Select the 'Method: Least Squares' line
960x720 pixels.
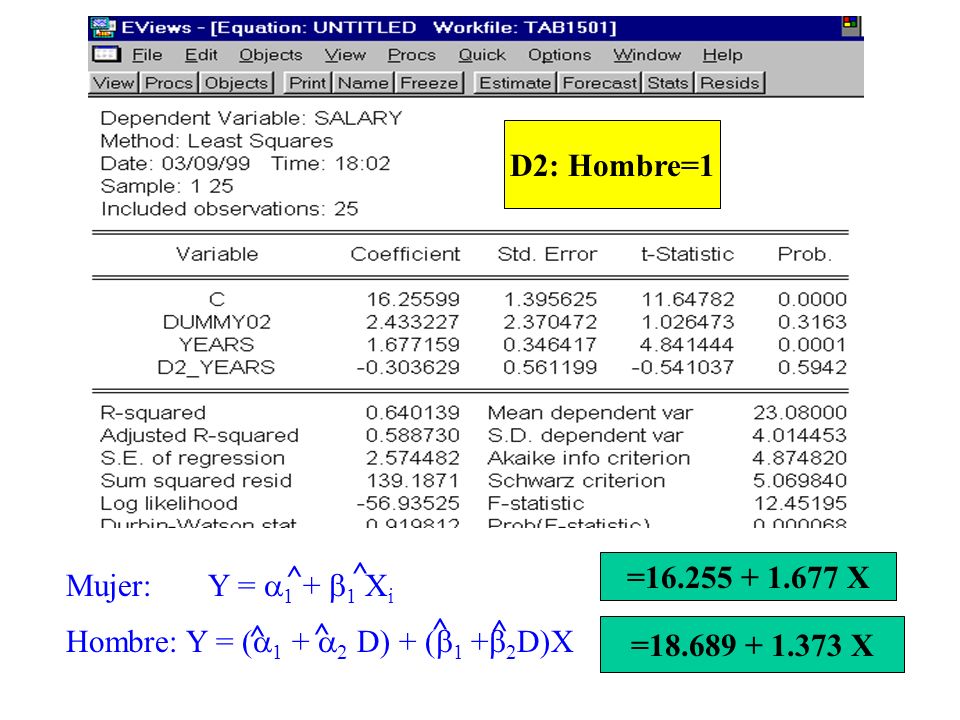[x=217, y=141]
